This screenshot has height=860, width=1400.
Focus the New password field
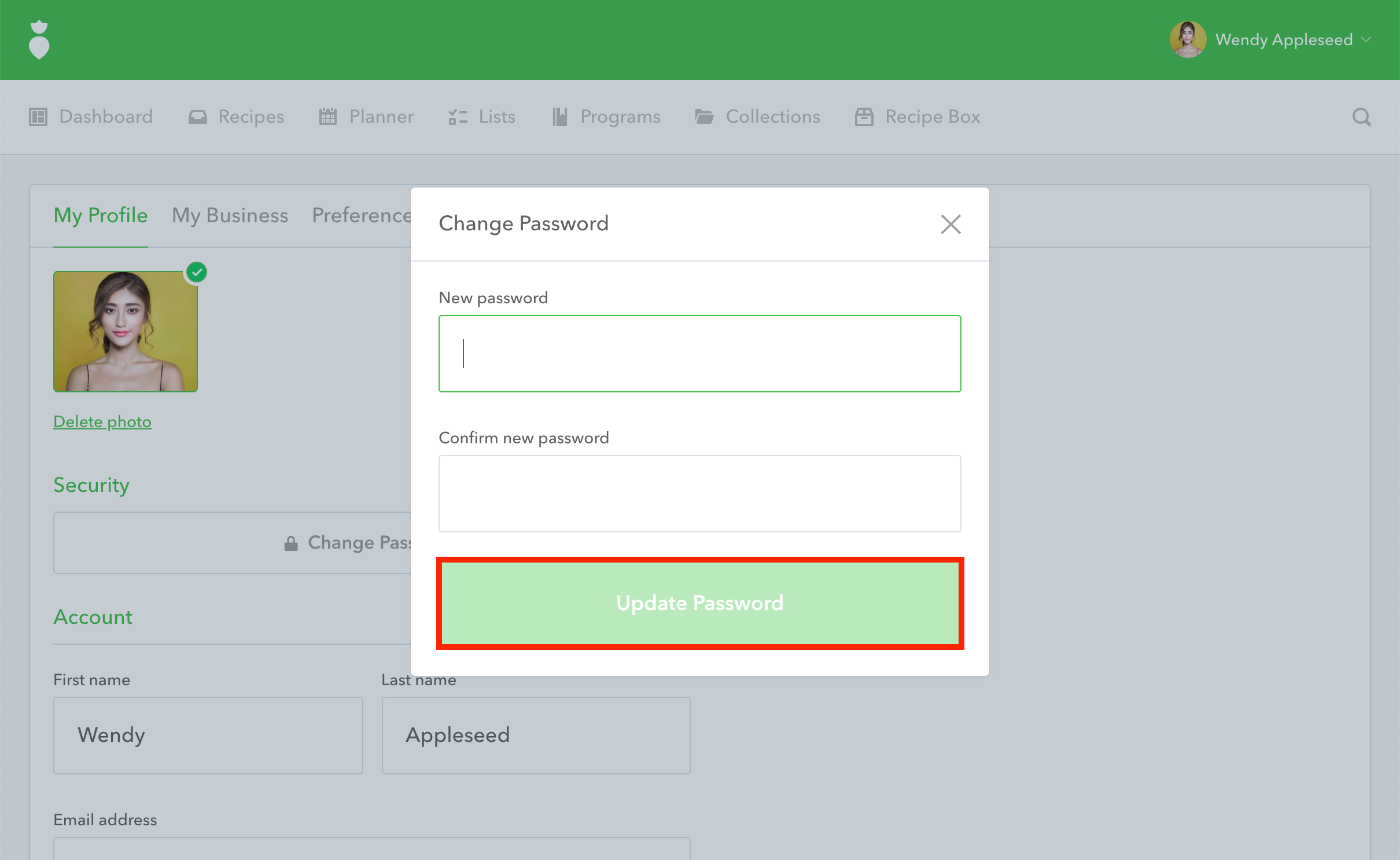[x=699, y=354]
